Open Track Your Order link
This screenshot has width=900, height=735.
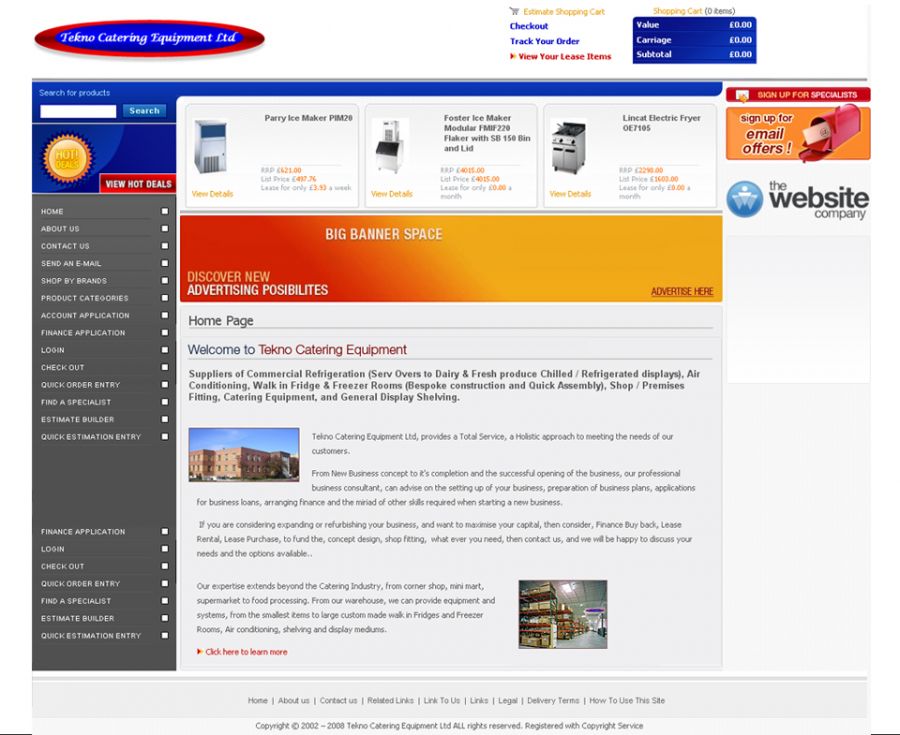tap(545, 41)
